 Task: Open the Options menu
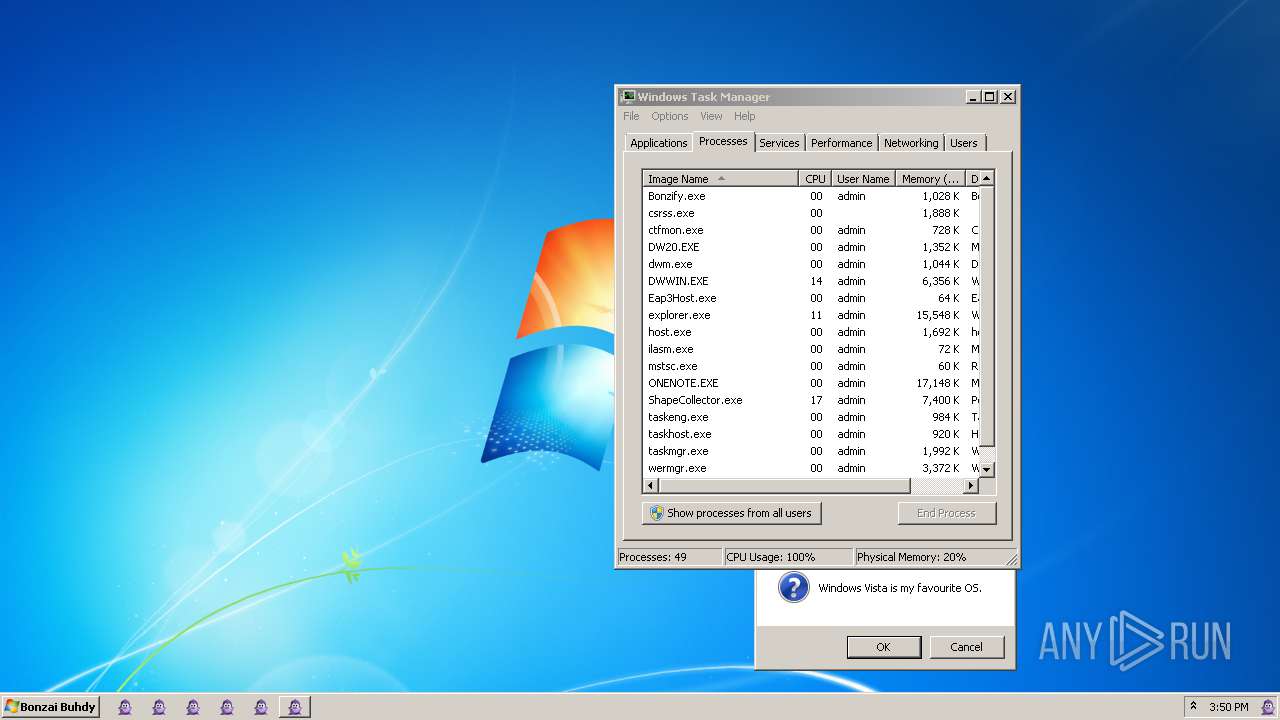point(670,116)
